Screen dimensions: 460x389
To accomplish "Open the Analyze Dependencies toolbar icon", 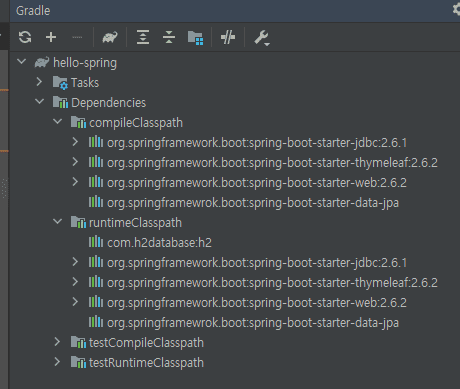I will [195, 38].
